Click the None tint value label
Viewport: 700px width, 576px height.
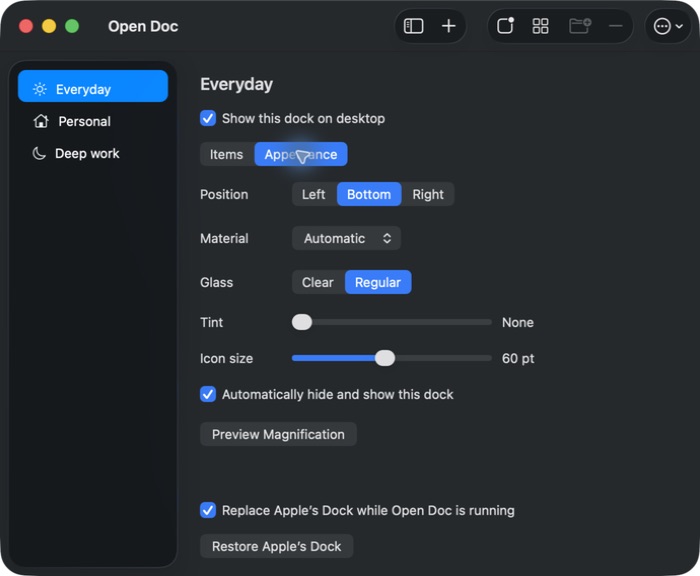(517, 322)
